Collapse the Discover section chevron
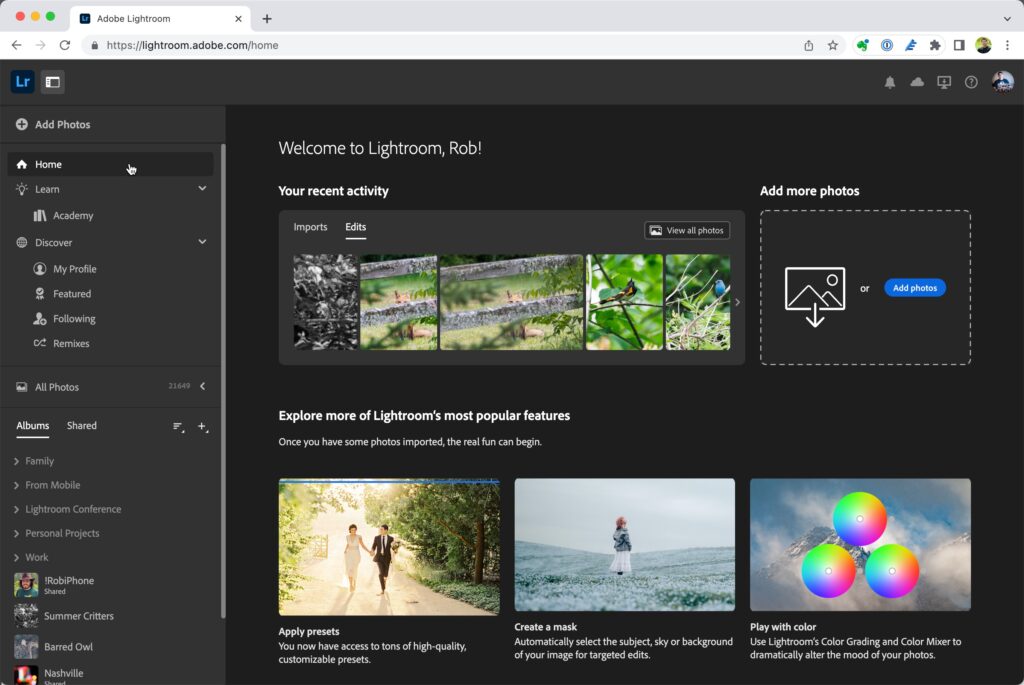1024x685 pixels. click(x=202, y=242)
